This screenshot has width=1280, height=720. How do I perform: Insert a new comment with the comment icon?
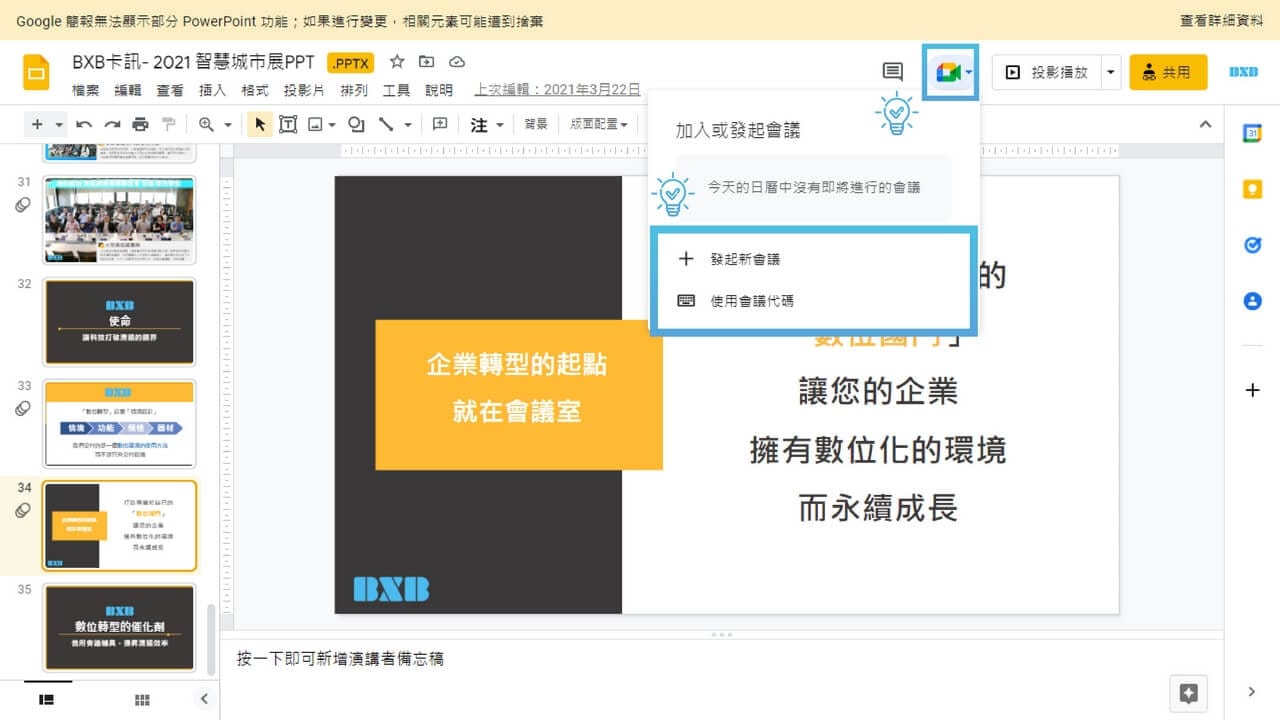(439, 124)
